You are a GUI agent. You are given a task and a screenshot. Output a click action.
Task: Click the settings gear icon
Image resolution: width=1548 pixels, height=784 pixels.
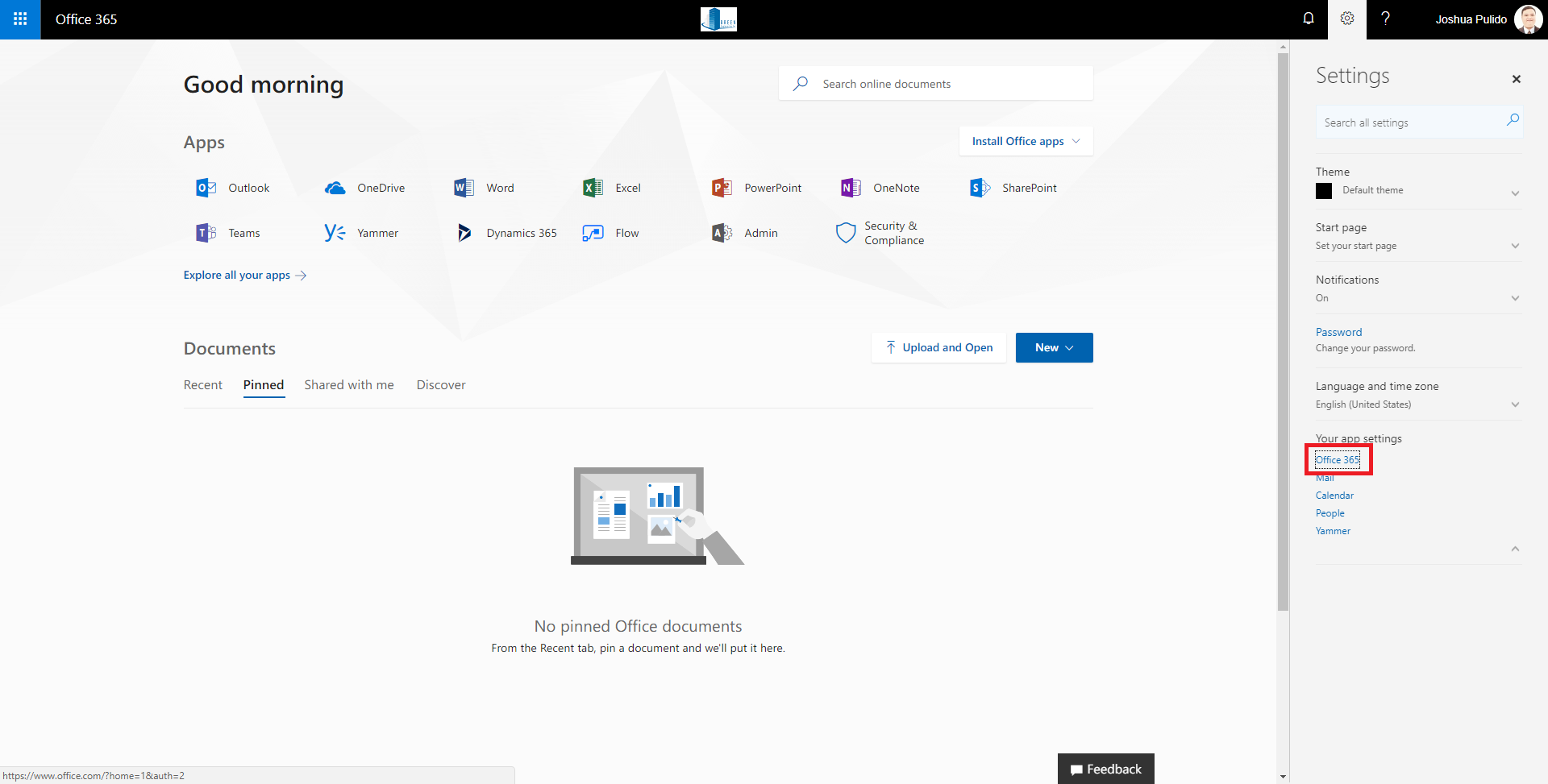coord(1347,19)
